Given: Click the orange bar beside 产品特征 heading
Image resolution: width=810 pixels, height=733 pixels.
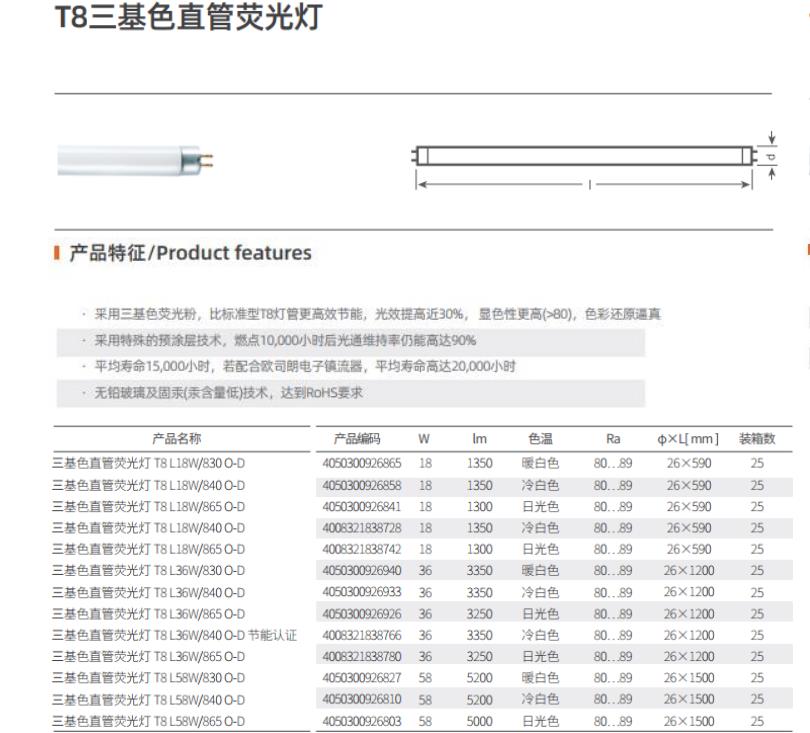Looking at the screenshot, I should pyautogui.click(x=57, y=253).
